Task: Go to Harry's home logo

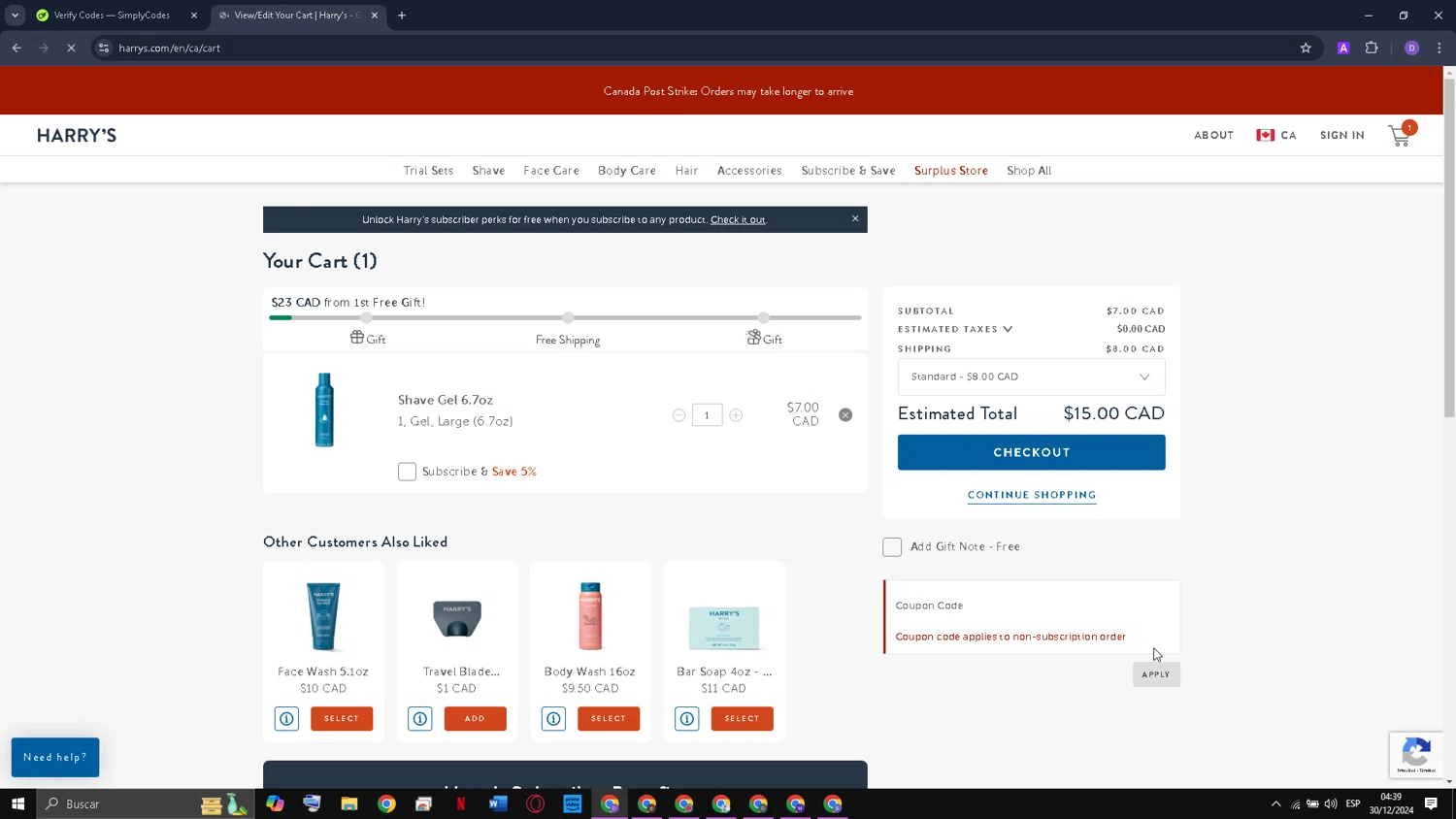Action: coord(77,135)
